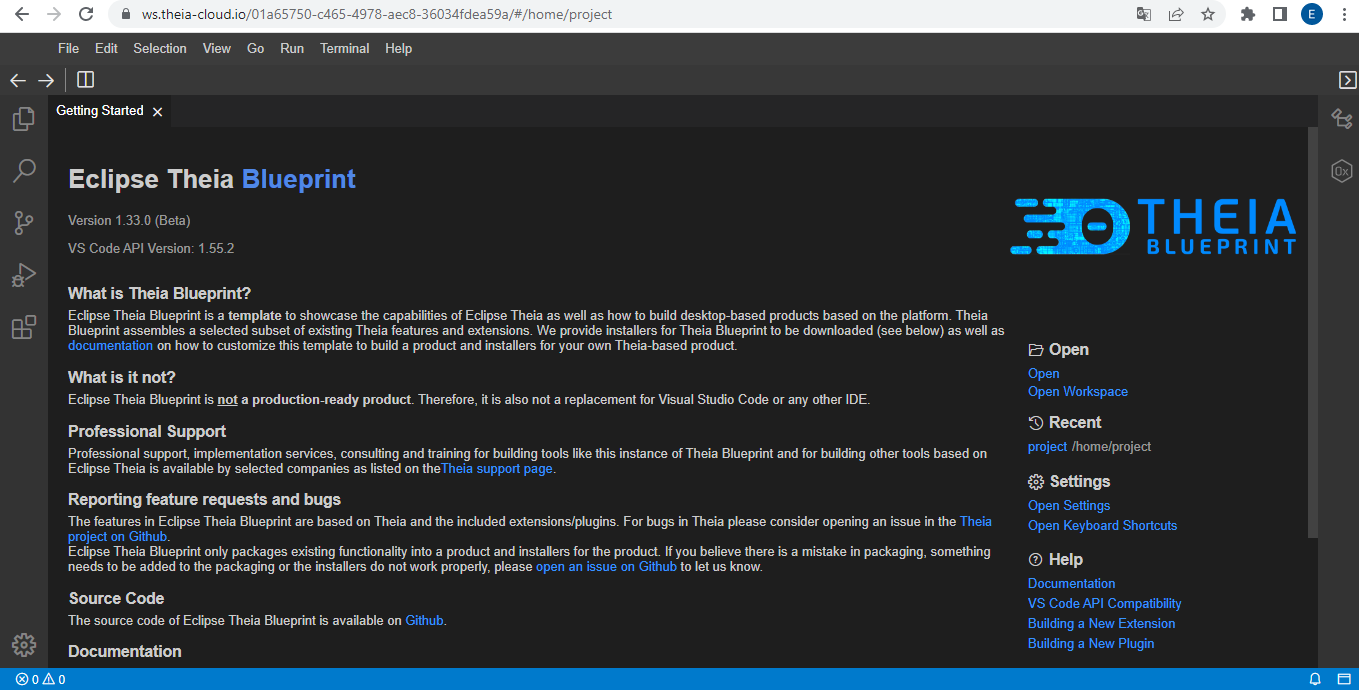Bookmark this page with the star icon
Image resolution: width=1359 pixels, height=690 pixels.
[1208, 14]
